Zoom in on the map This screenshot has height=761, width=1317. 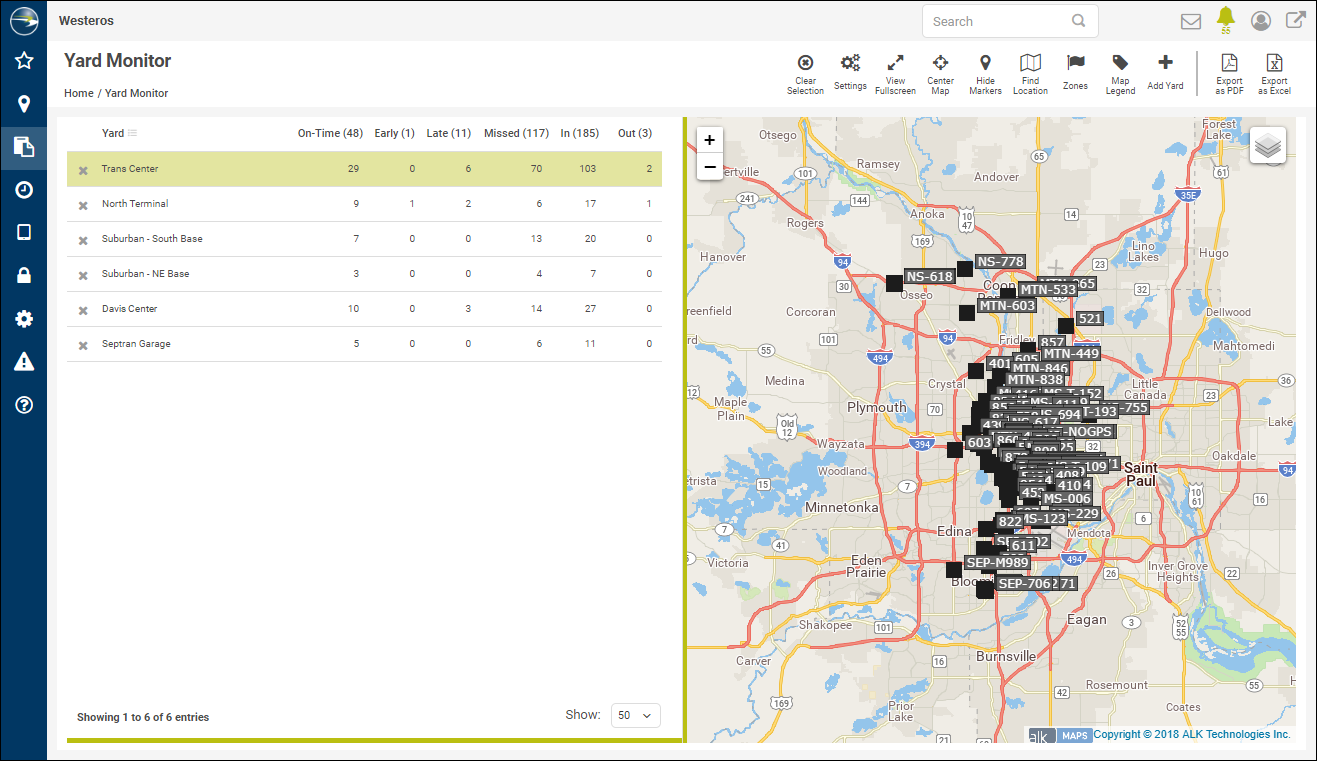tap(710, 140)
